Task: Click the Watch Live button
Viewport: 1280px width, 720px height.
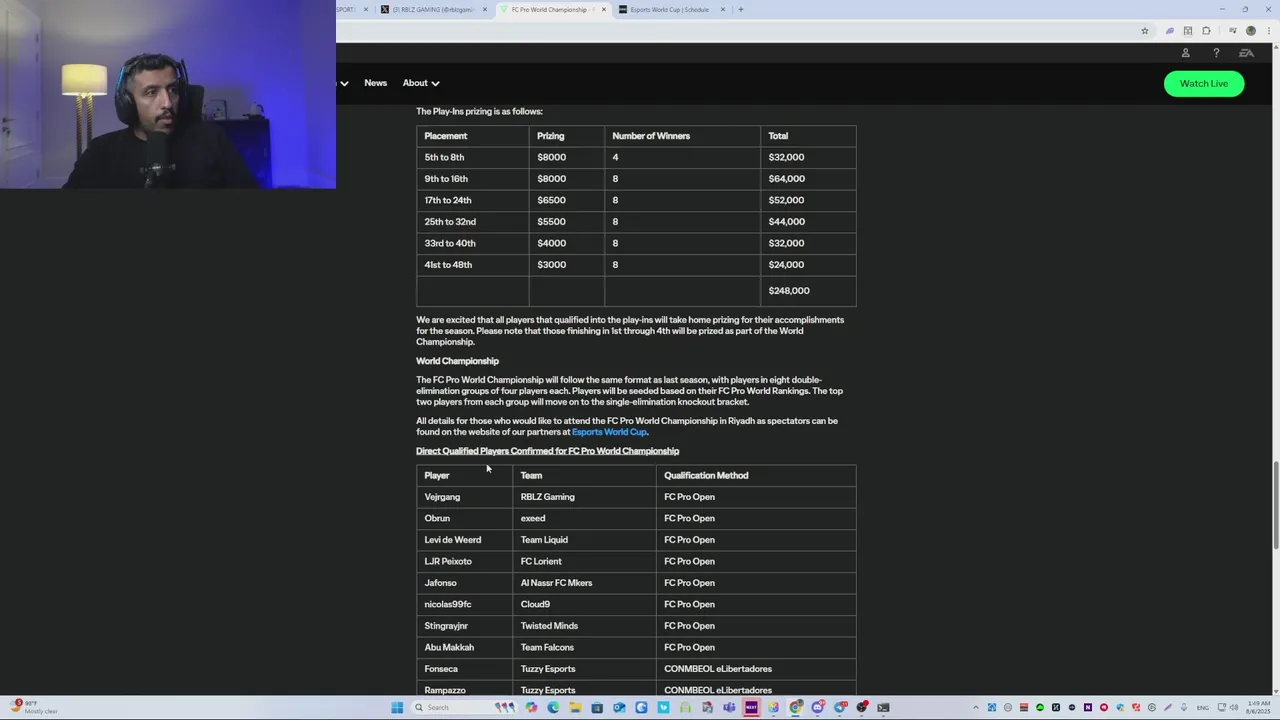Action: (1204, 83)
